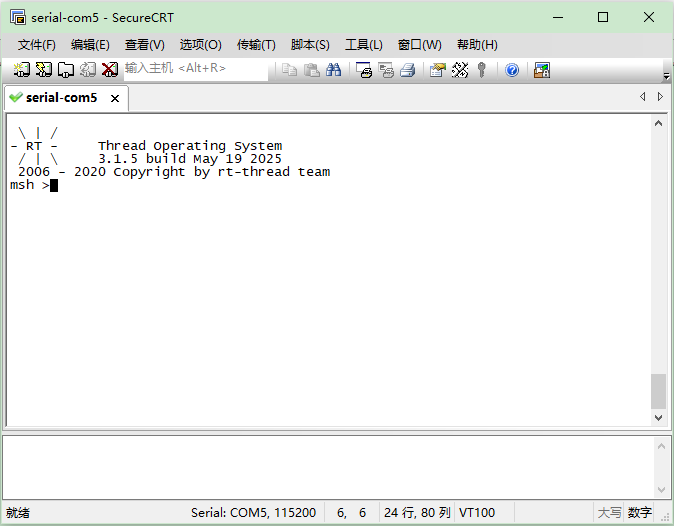The image size is (674, 526).
Task: Click green check status icon on tab
Action: point(15,97)
